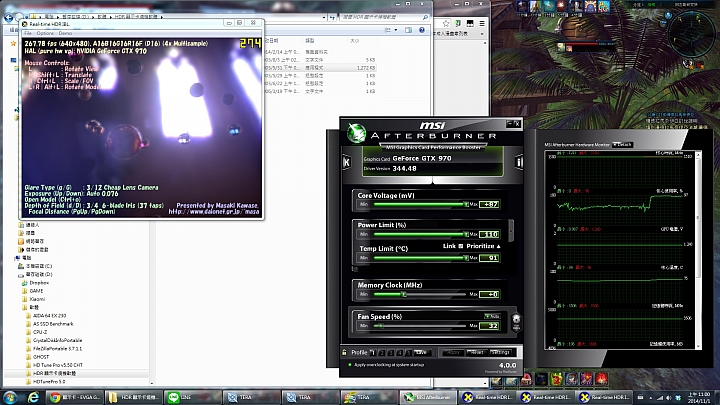Switch to the Chrome taskbar button

coord(75,397)
